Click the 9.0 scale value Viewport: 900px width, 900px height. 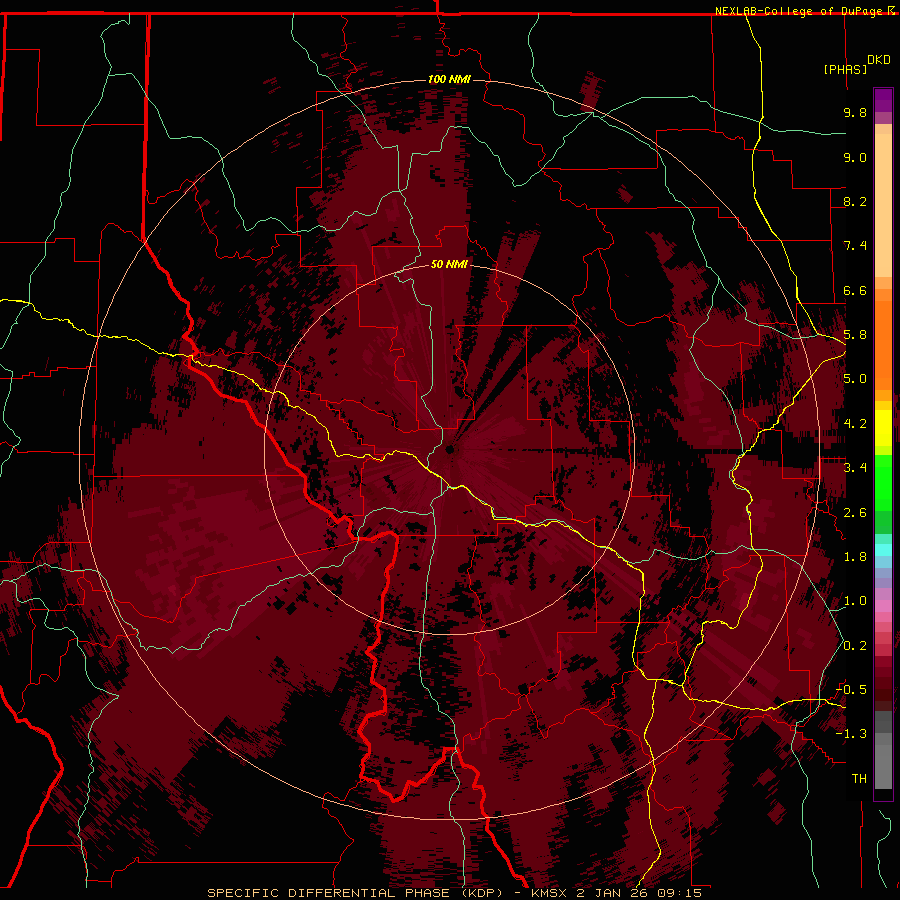855,157
